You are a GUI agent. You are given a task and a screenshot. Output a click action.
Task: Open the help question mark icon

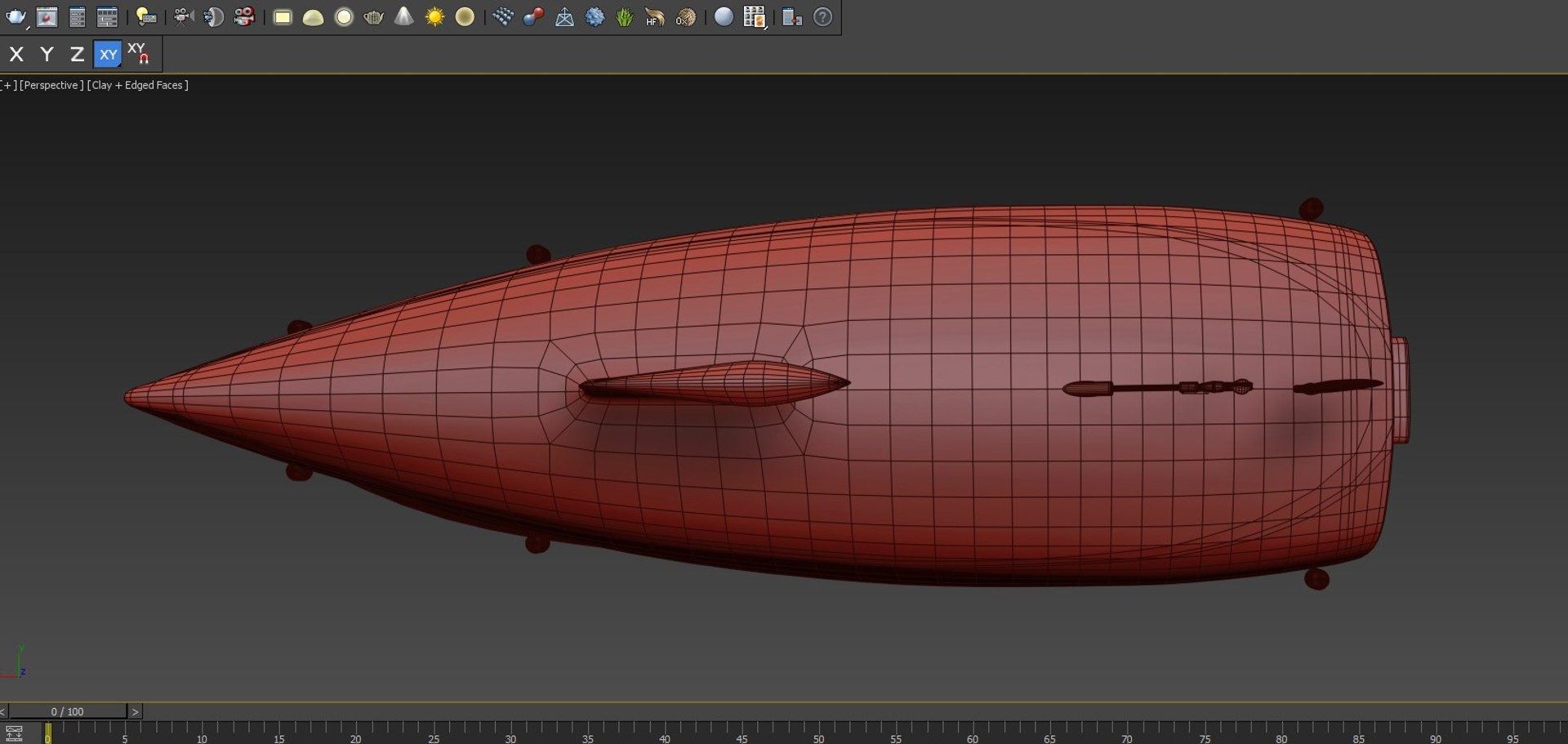822,17
